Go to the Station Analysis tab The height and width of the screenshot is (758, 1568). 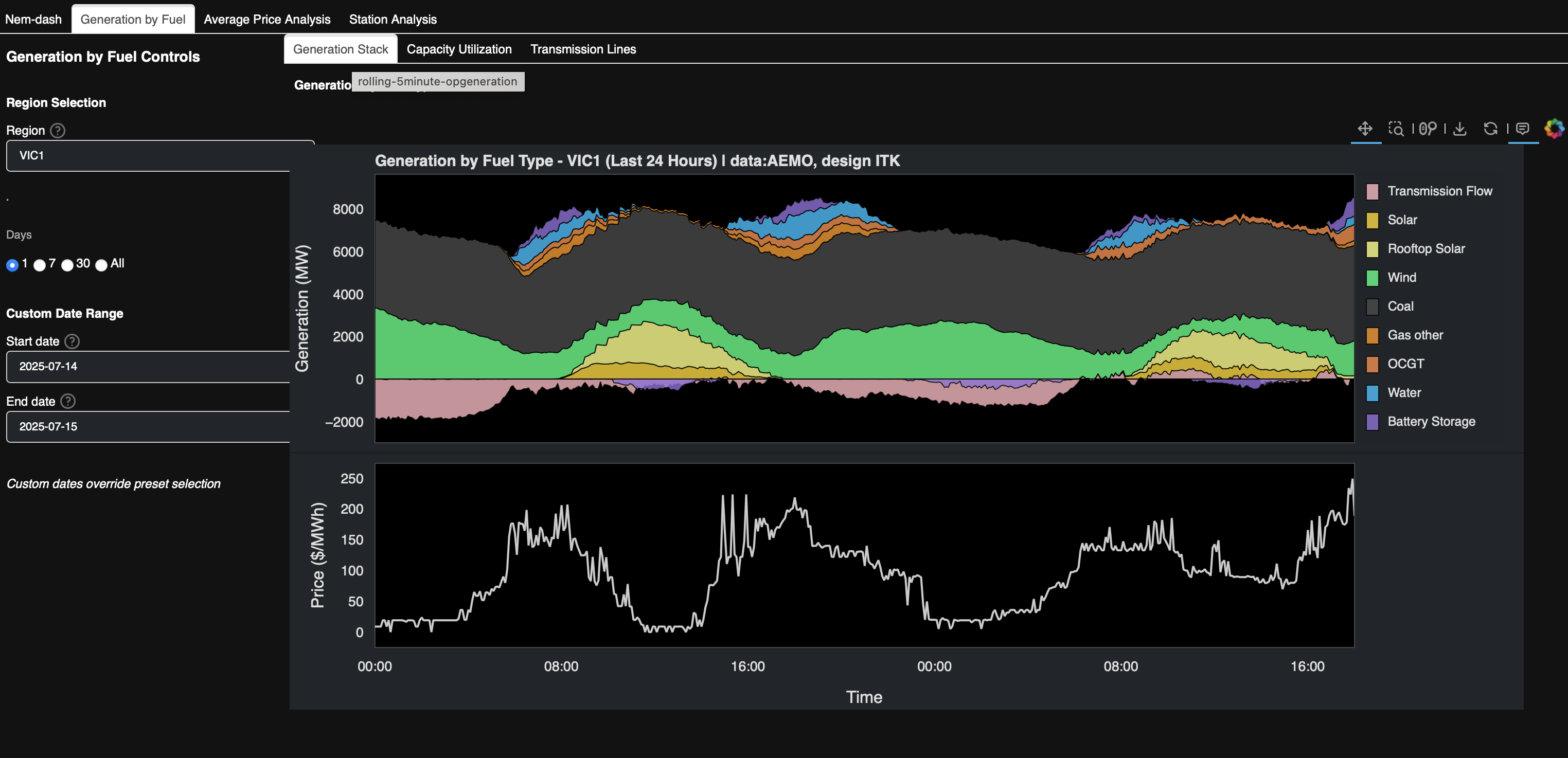pyautogui.click(x=393, y=20)
